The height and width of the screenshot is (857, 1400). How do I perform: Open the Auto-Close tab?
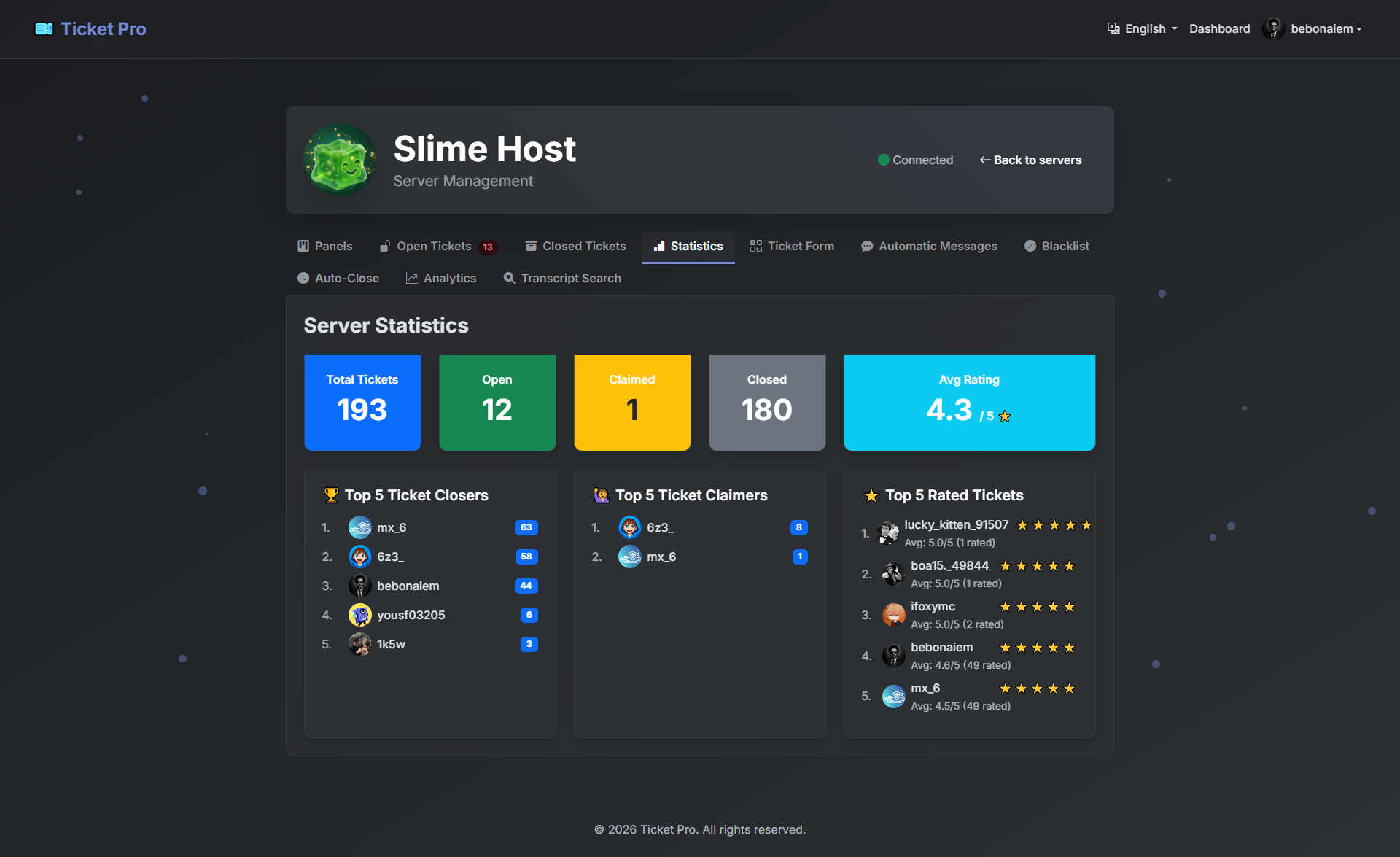click(x=338, y=278)
